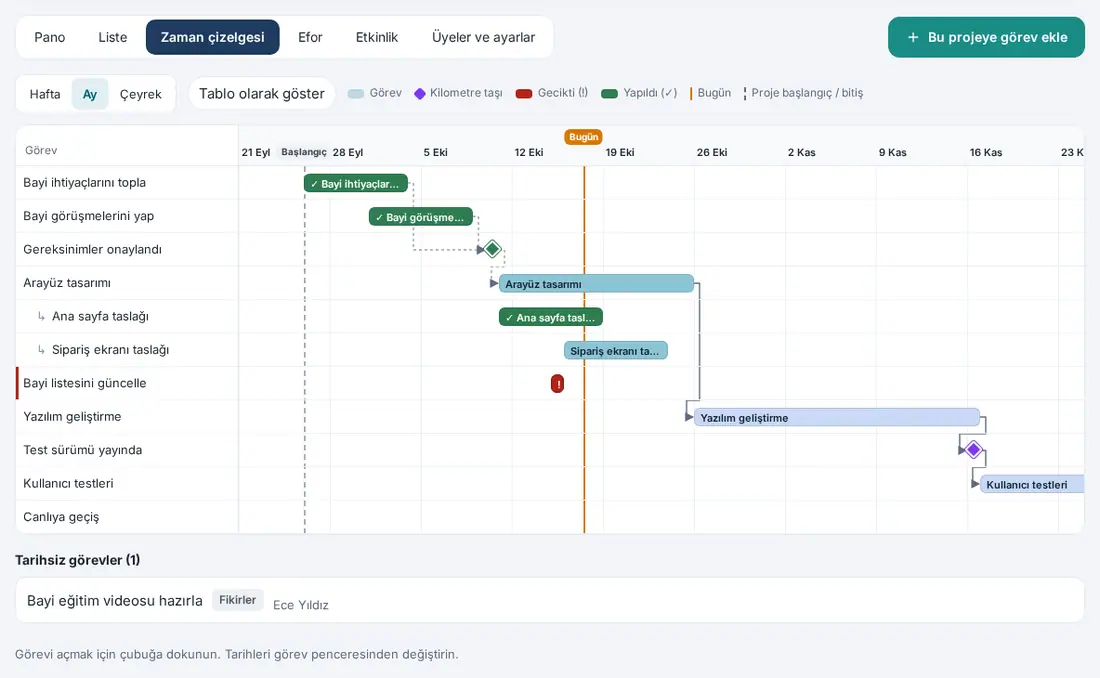Open the Ana sayfa tasl… task bar
1100x678 pixels.
551,317
